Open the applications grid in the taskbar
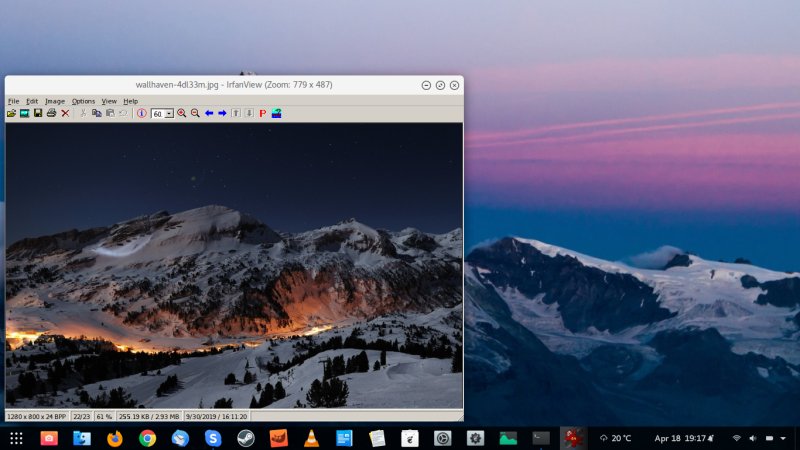Viewport: 800px width, 450px height. [x=16, y=438]
